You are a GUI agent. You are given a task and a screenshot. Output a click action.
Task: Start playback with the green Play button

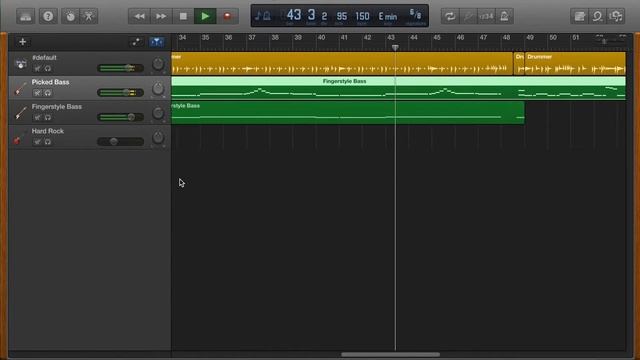click(x=205, y=16)
